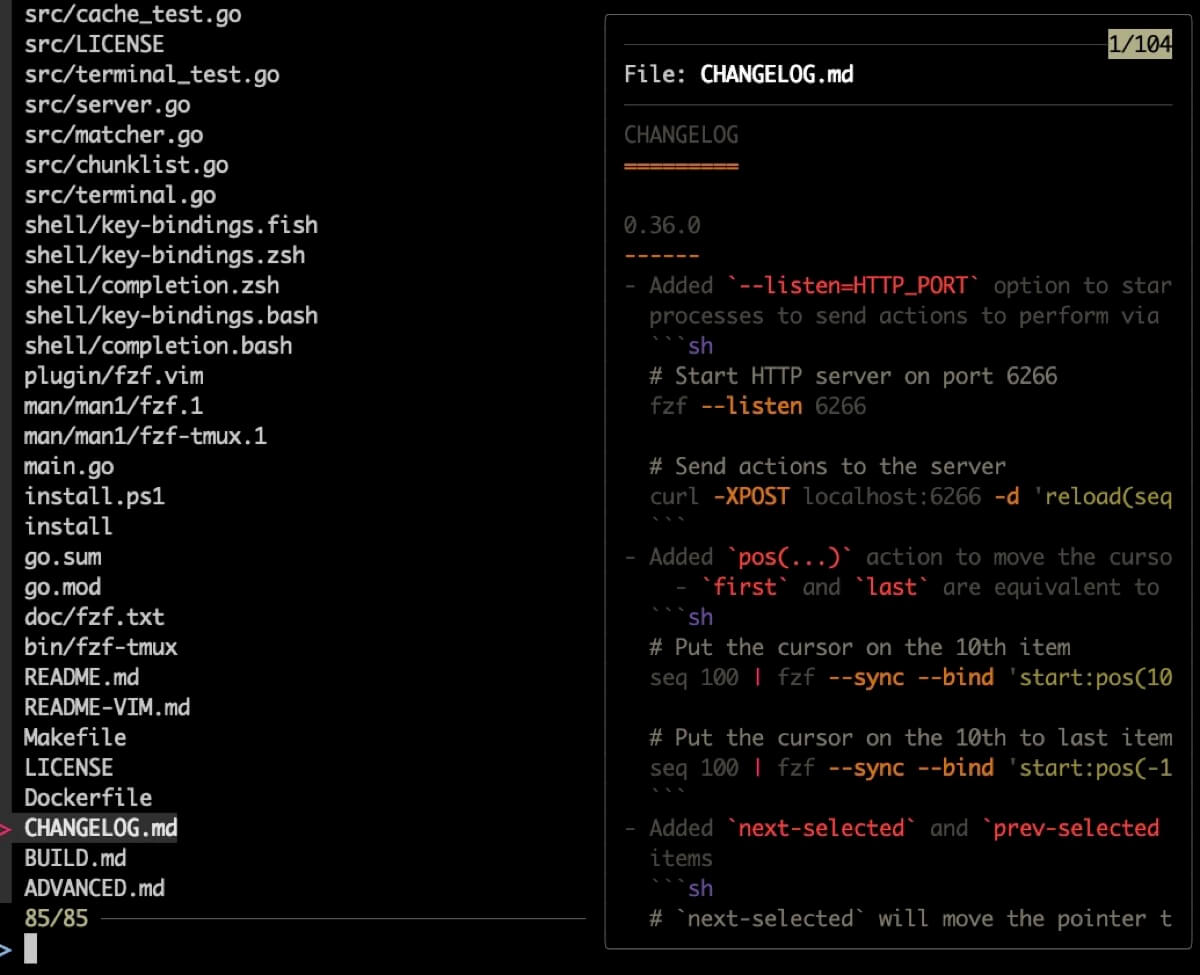Click the highlighted CHANGELOG.md entry
The image size is (1200, 975).
(x=100, y=827)
